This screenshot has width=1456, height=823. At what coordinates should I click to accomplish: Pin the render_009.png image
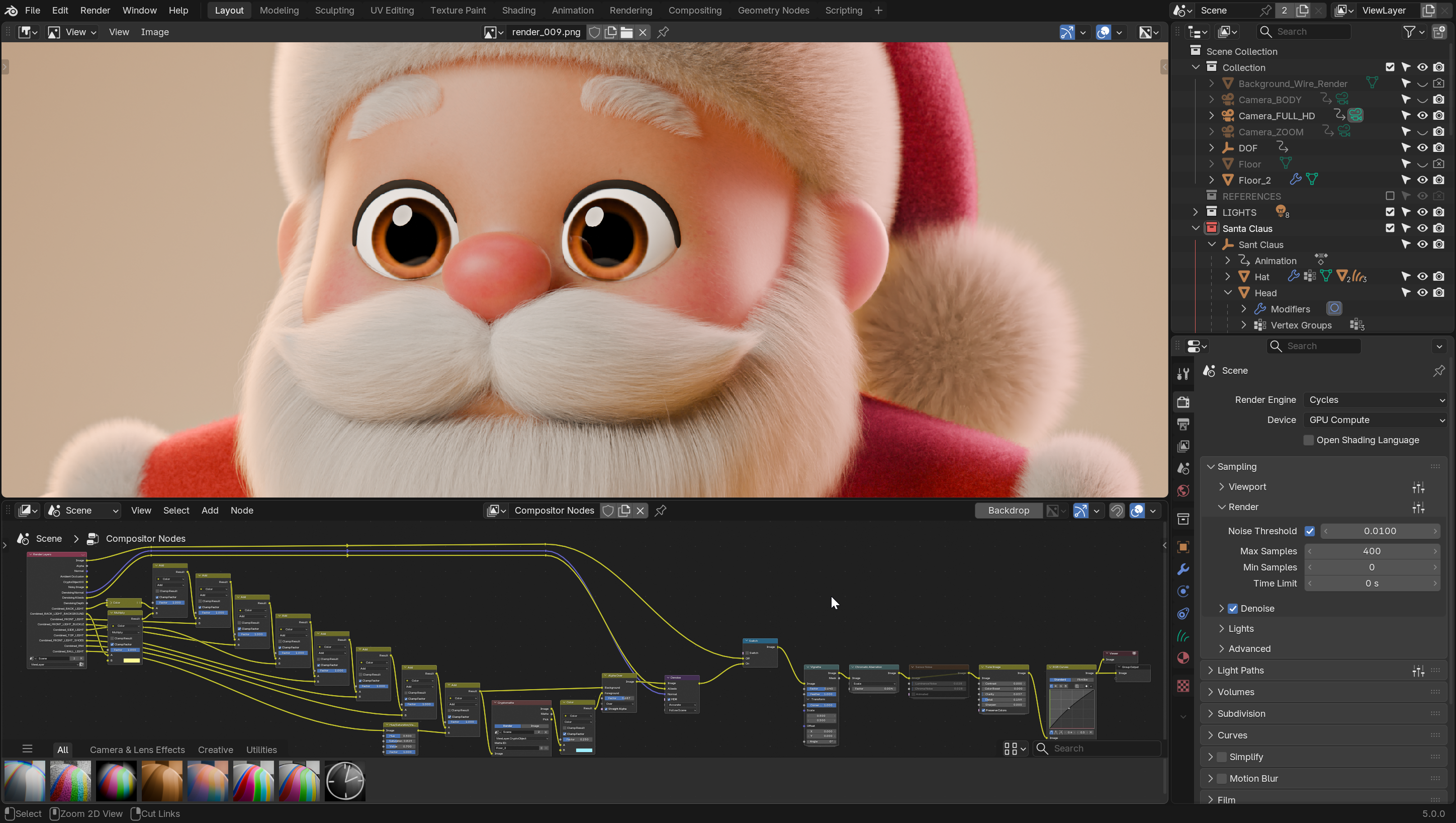[663, 32]
